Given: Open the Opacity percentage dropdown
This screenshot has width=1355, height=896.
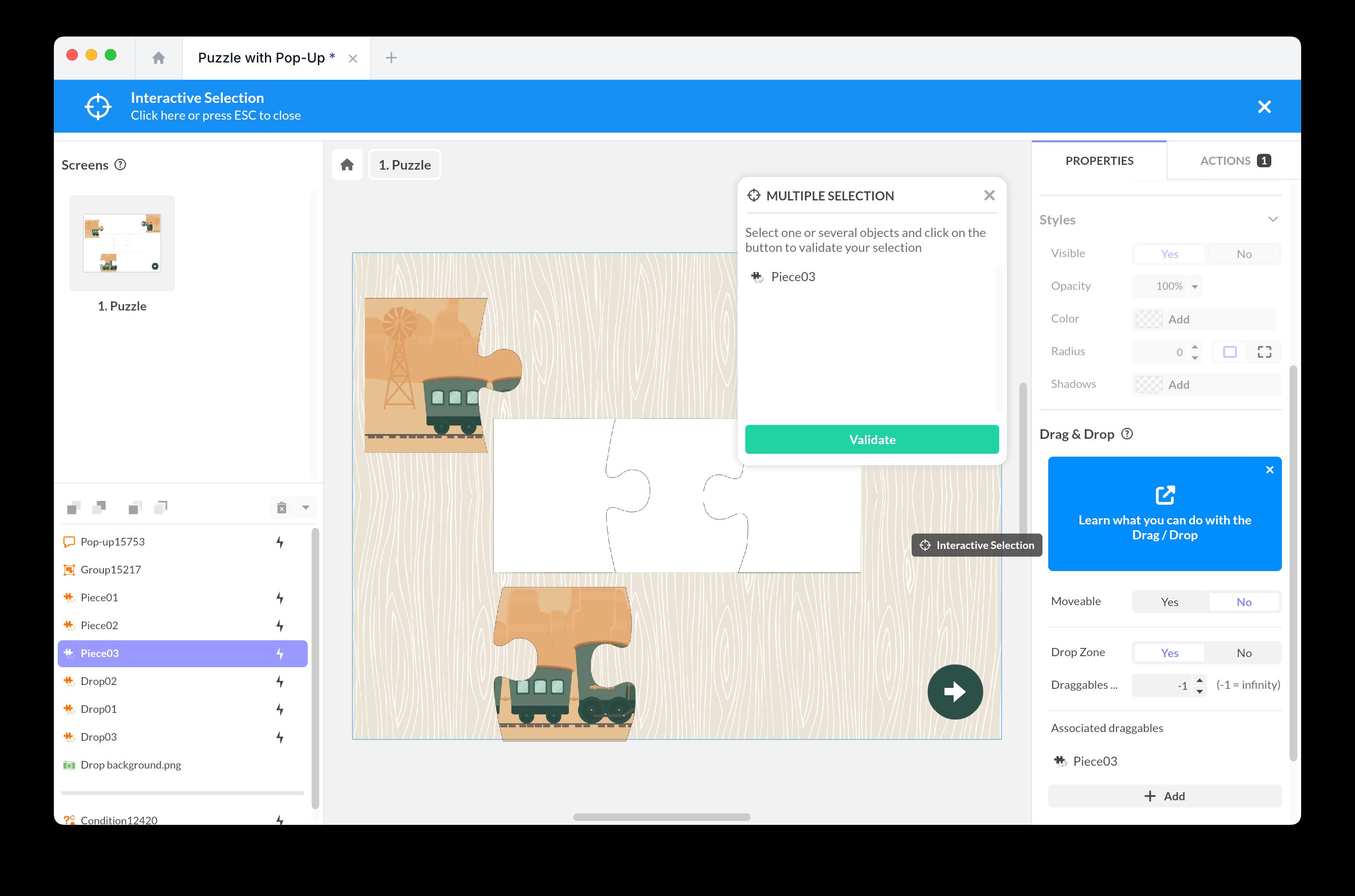Looking at the screenshot, I should (x=1194, y=286).
